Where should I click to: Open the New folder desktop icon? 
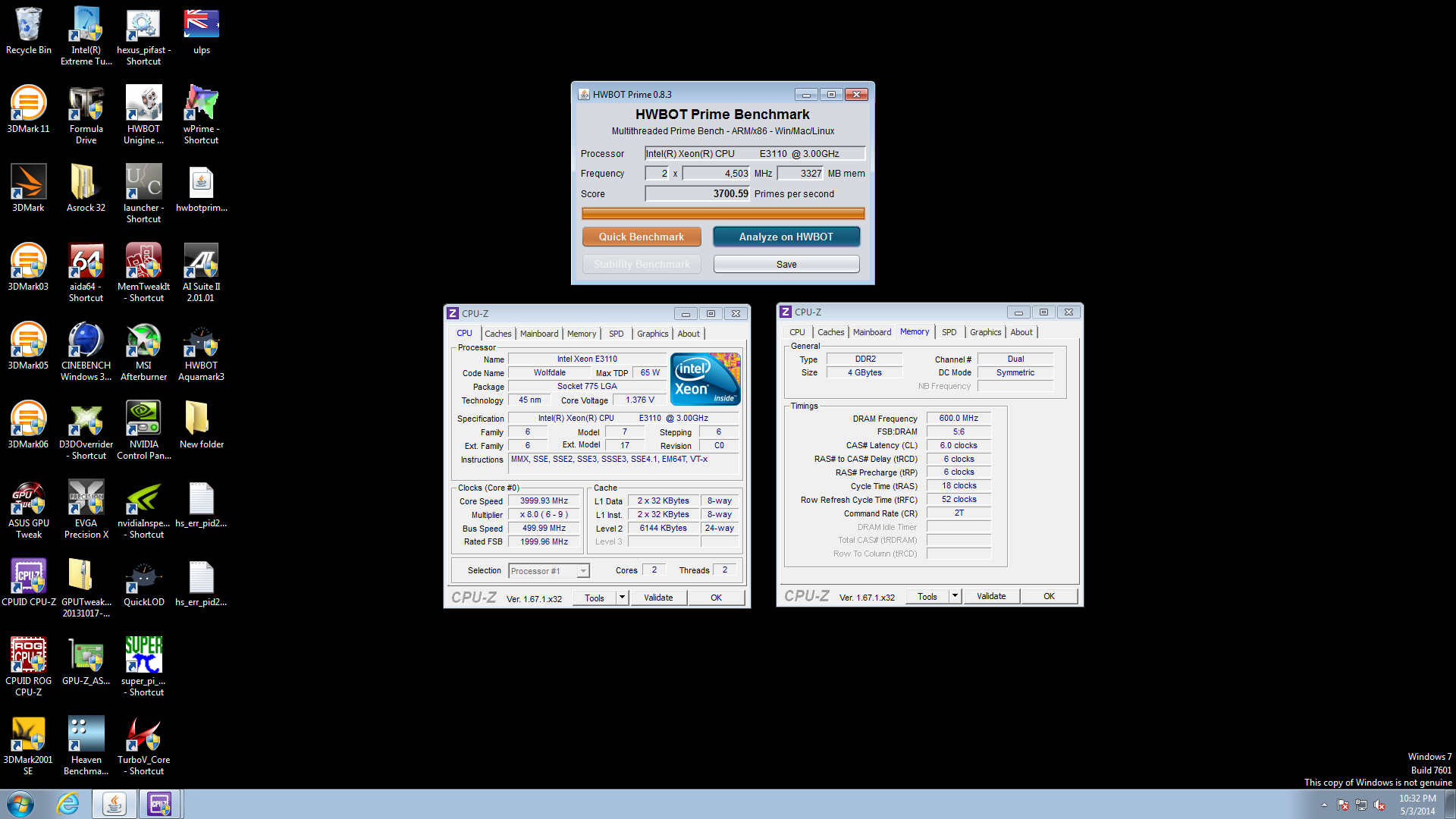[x=201, y=425]
